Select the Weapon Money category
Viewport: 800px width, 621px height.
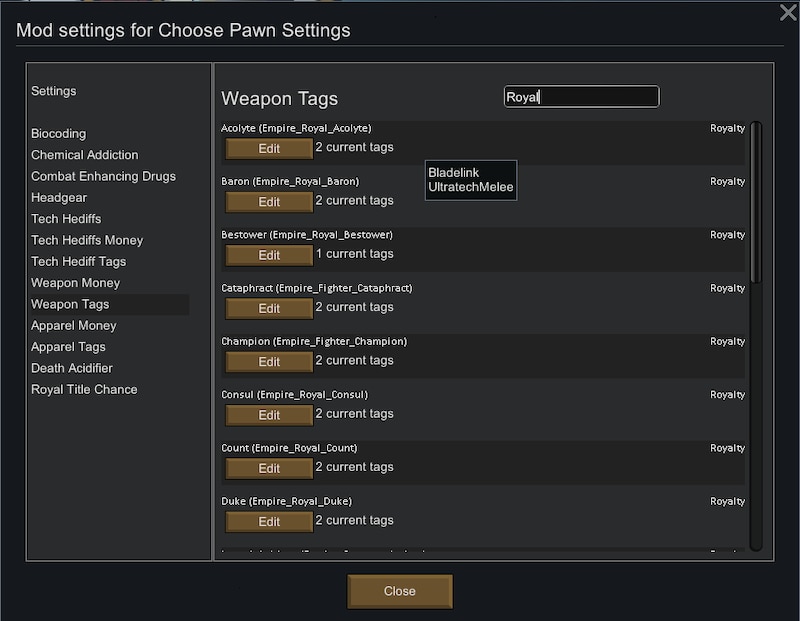[x=76, y=283]
